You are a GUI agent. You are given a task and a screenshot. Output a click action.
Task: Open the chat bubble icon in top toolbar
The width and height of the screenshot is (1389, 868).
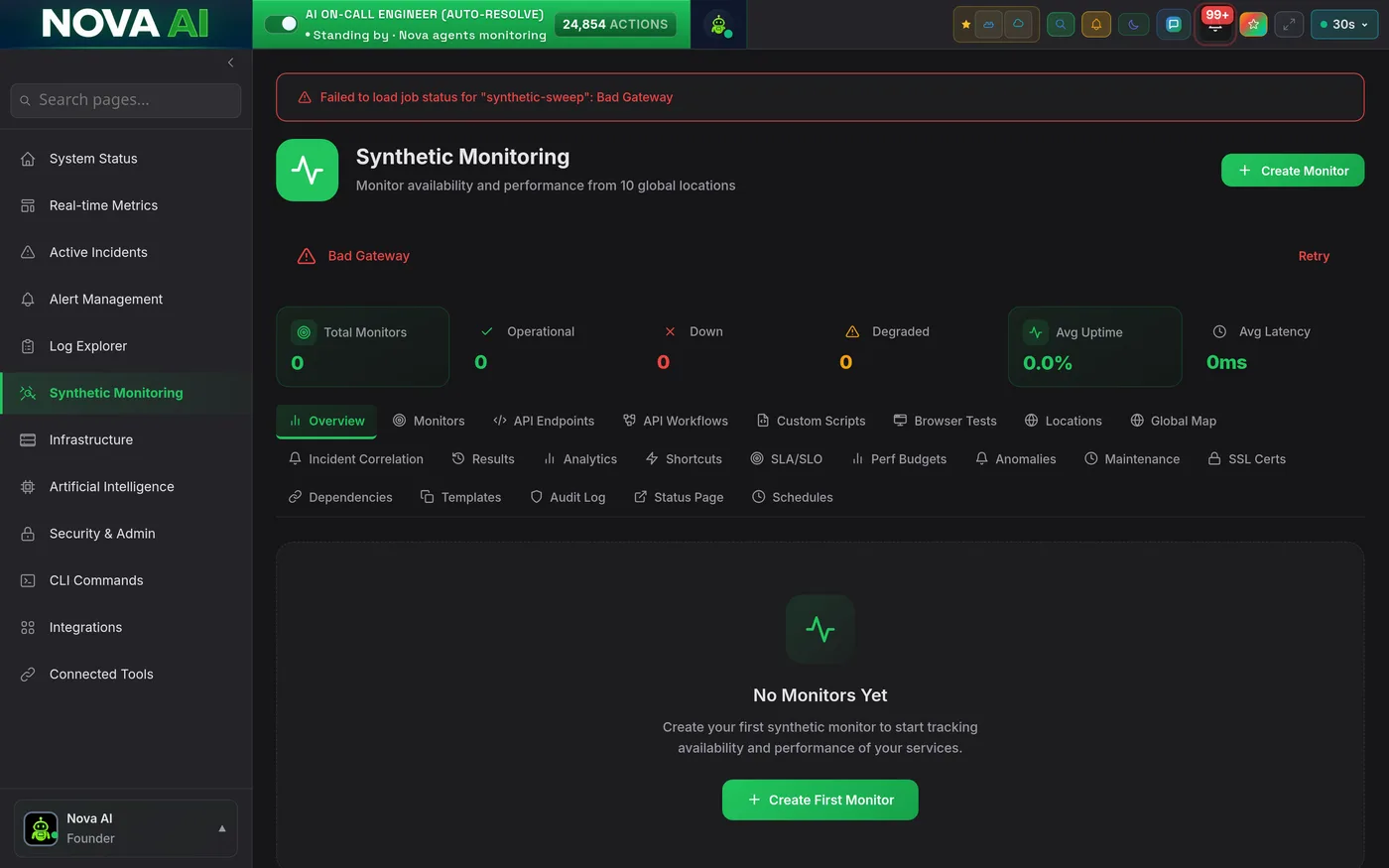pos(1174,25)
